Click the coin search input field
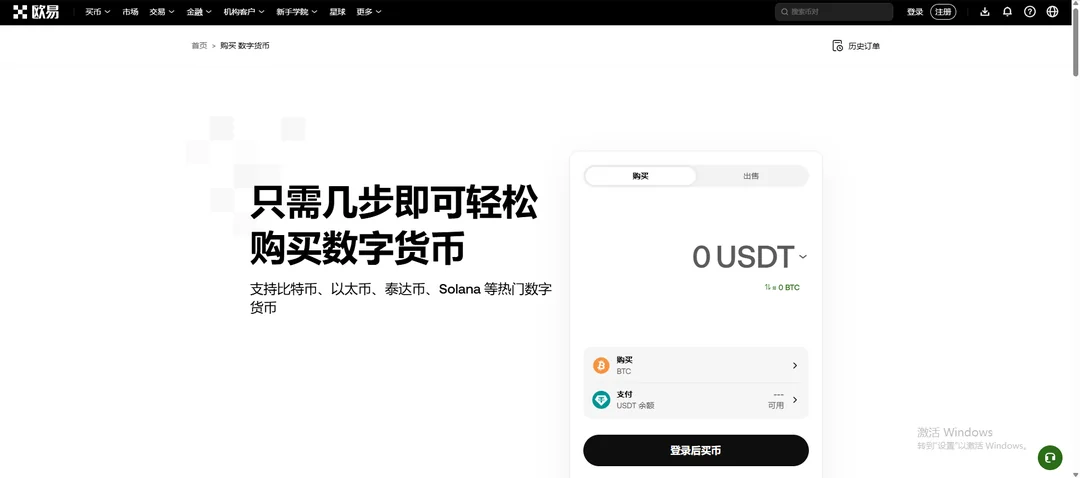Screen dimensions: 1080x478 (834, 12)
